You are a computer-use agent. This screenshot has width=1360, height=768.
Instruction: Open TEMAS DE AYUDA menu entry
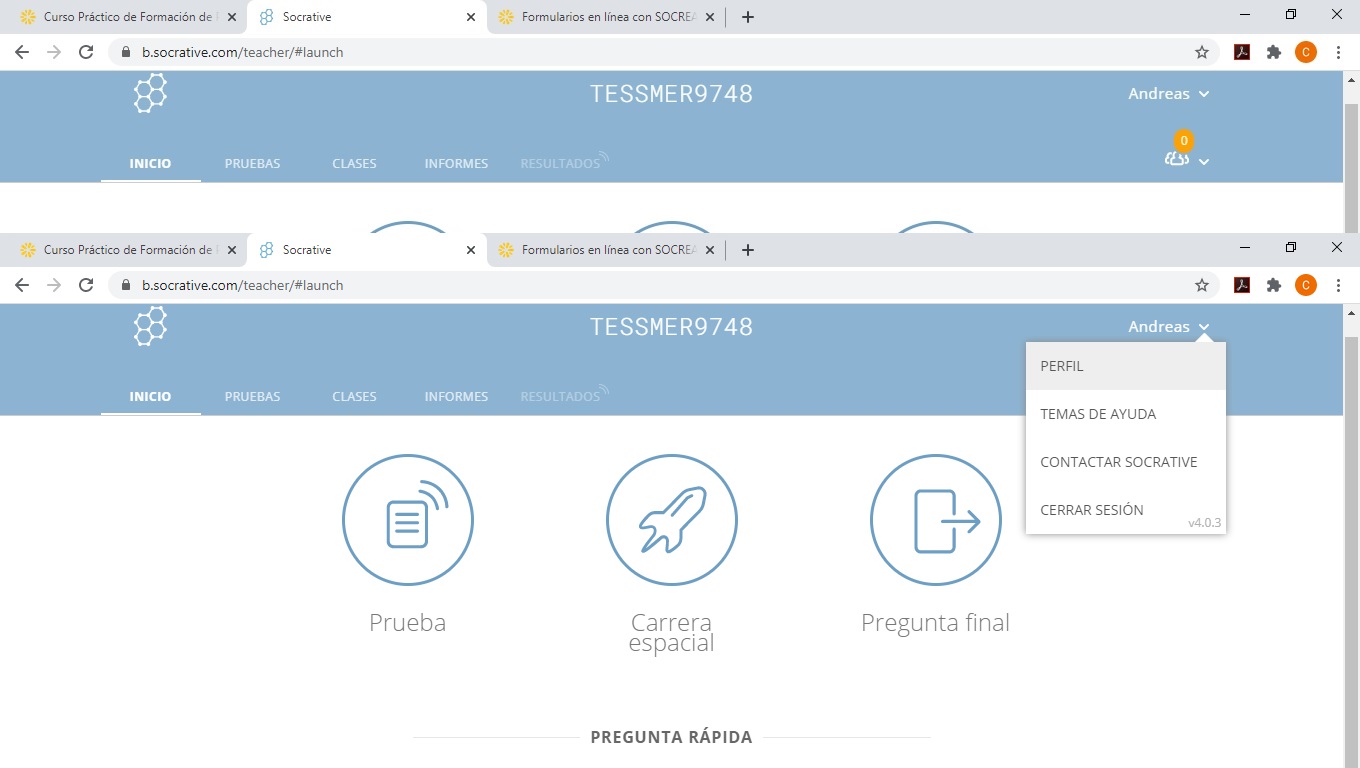1126,414
